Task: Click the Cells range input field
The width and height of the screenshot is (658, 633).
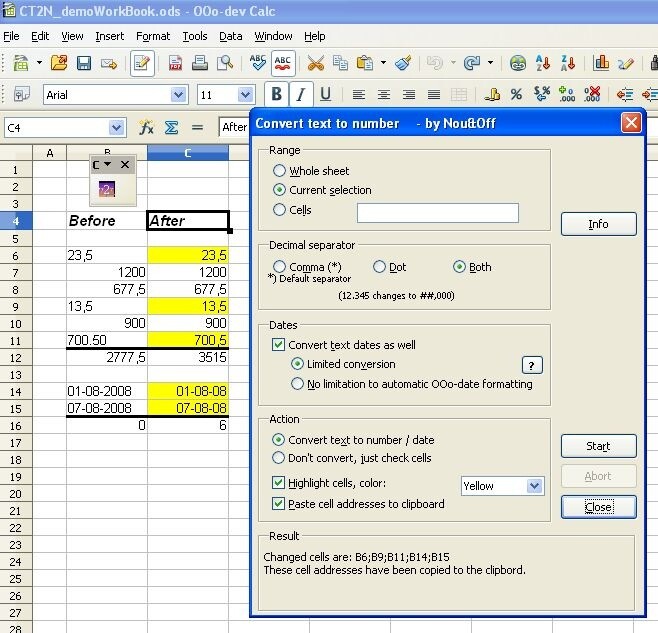Action: pos(438,213)
